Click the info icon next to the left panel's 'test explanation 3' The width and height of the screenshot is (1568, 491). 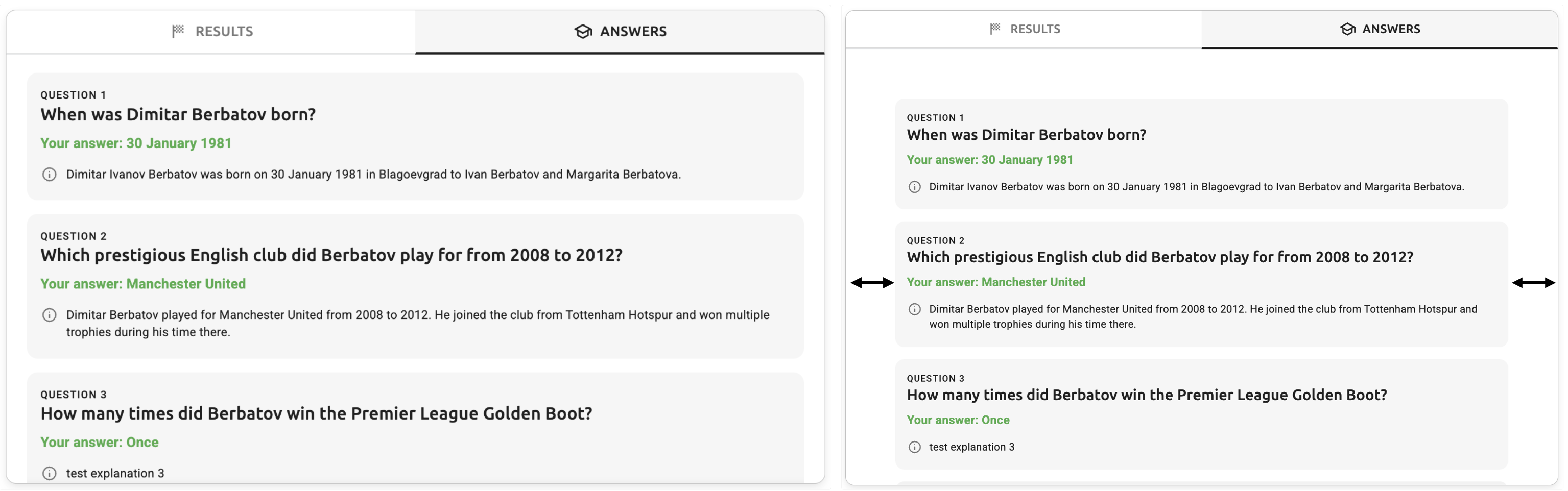pyautogui.click(x=50, y=473)
